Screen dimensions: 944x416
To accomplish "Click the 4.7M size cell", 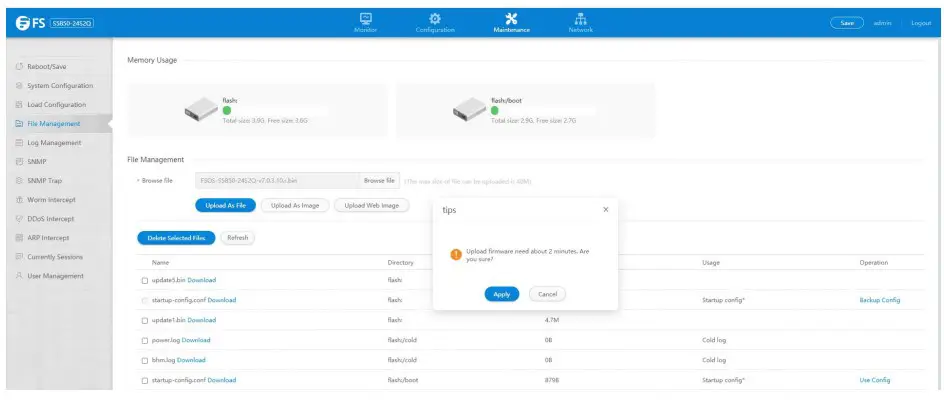I will (x=549, y=320).
